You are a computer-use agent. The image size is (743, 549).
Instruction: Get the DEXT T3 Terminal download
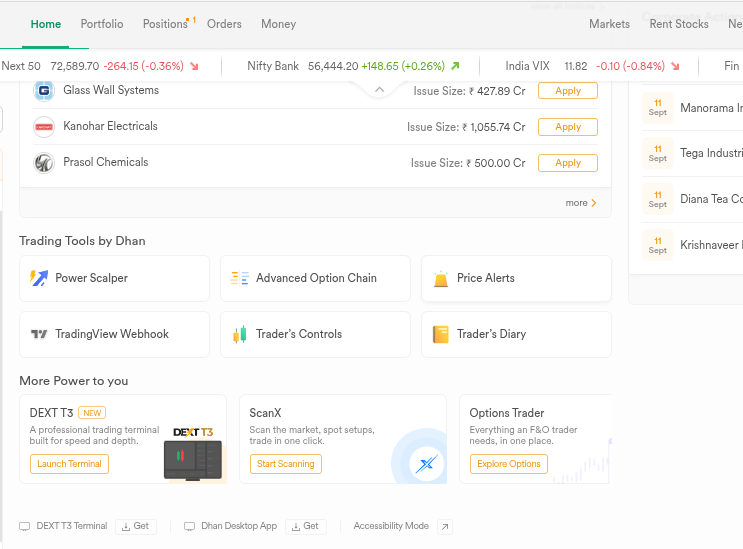click(136, 526)
